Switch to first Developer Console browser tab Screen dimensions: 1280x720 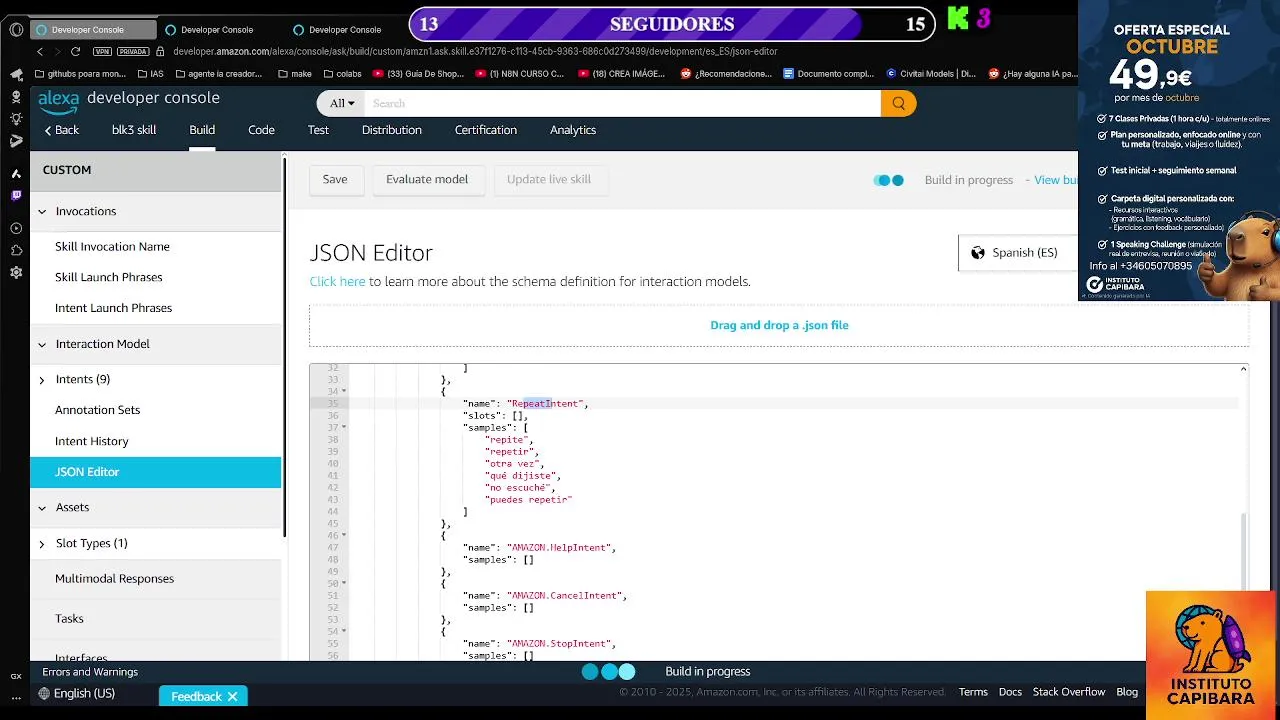[x=92, y=30]
